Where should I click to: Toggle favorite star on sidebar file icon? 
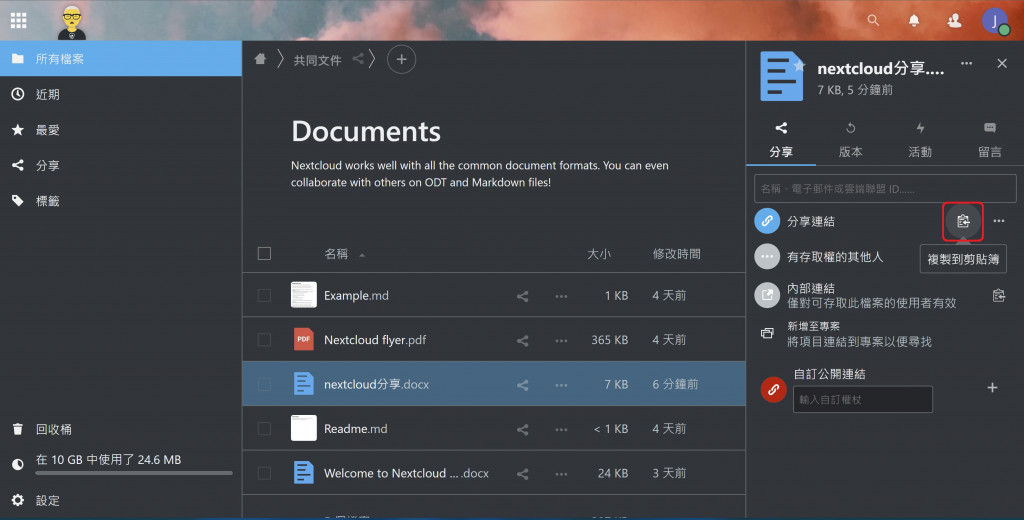tap(799, 66)
